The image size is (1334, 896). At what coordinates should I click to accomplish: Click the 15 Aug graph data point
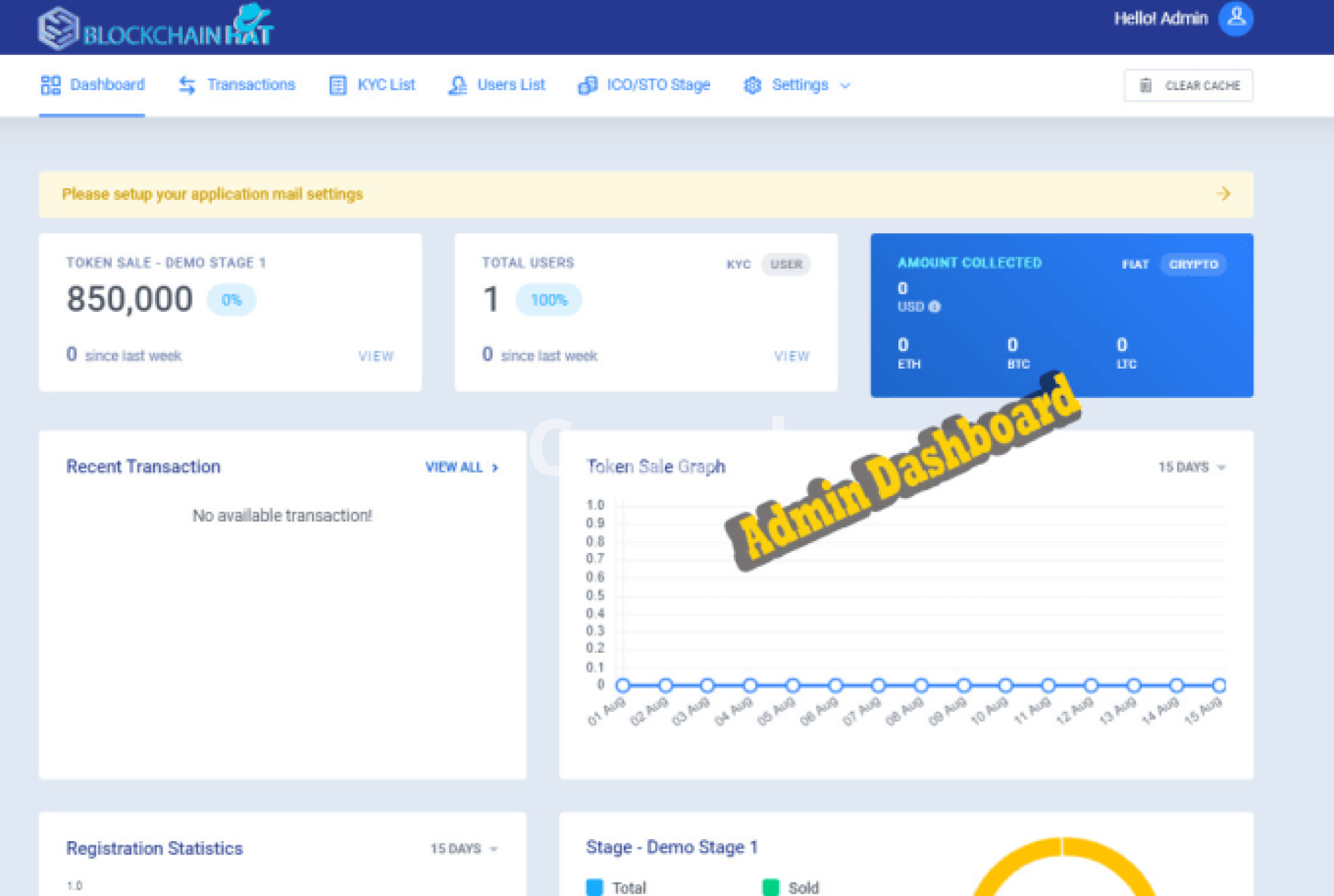[1219, 686]
